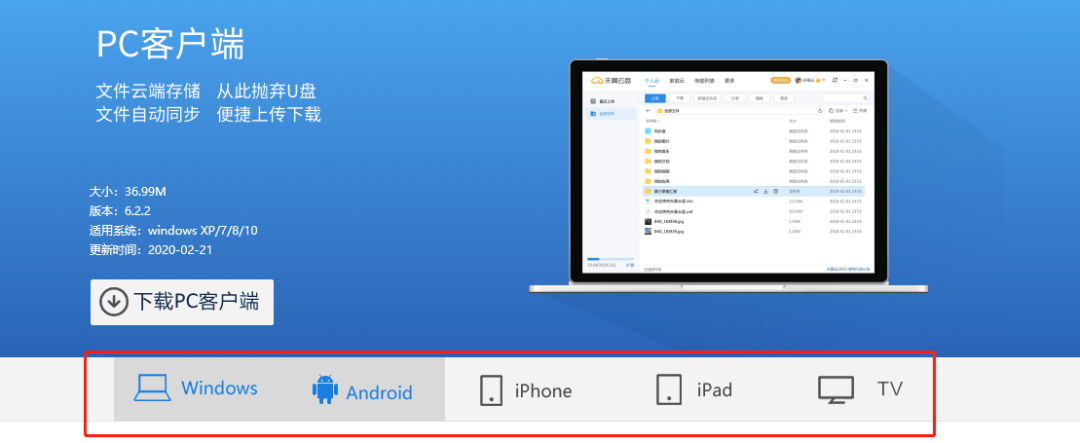Choose the iPad tab text
Viewport: 1080px width, 443px height.
pyautogui.click(x=714, y=390)
